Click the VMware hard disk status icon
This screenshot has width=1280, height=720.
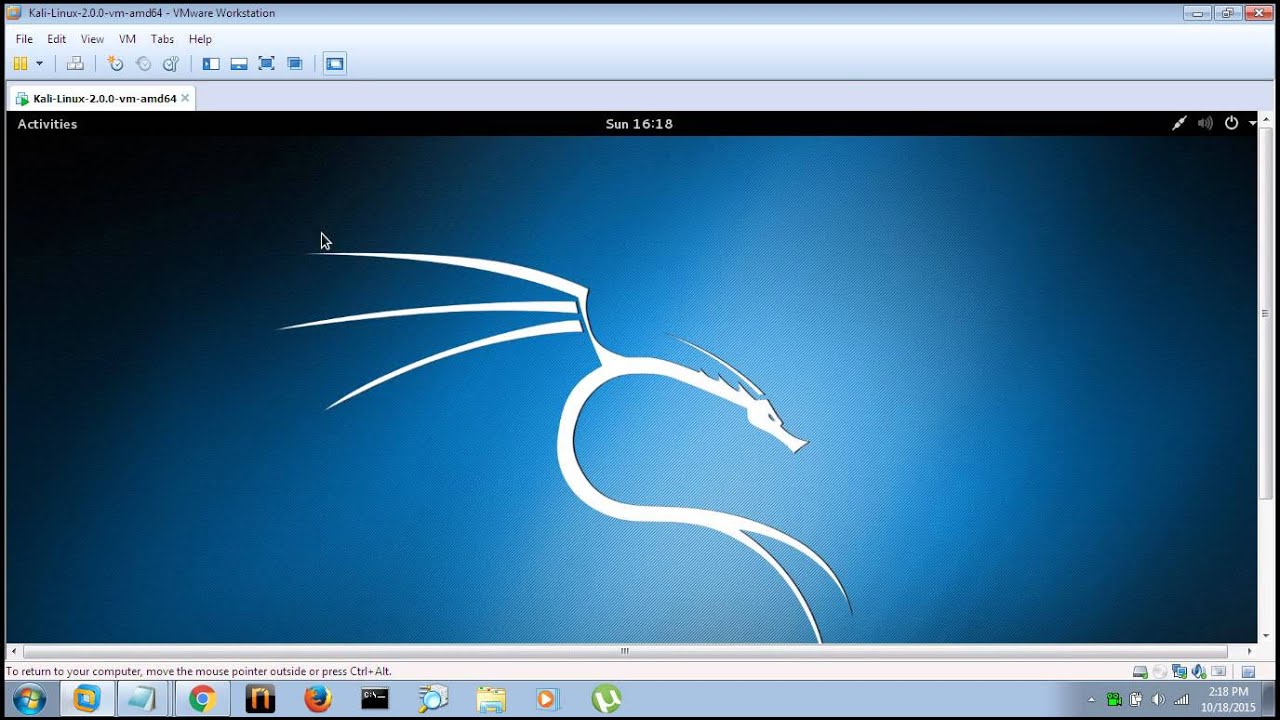tap(1140, 672)
